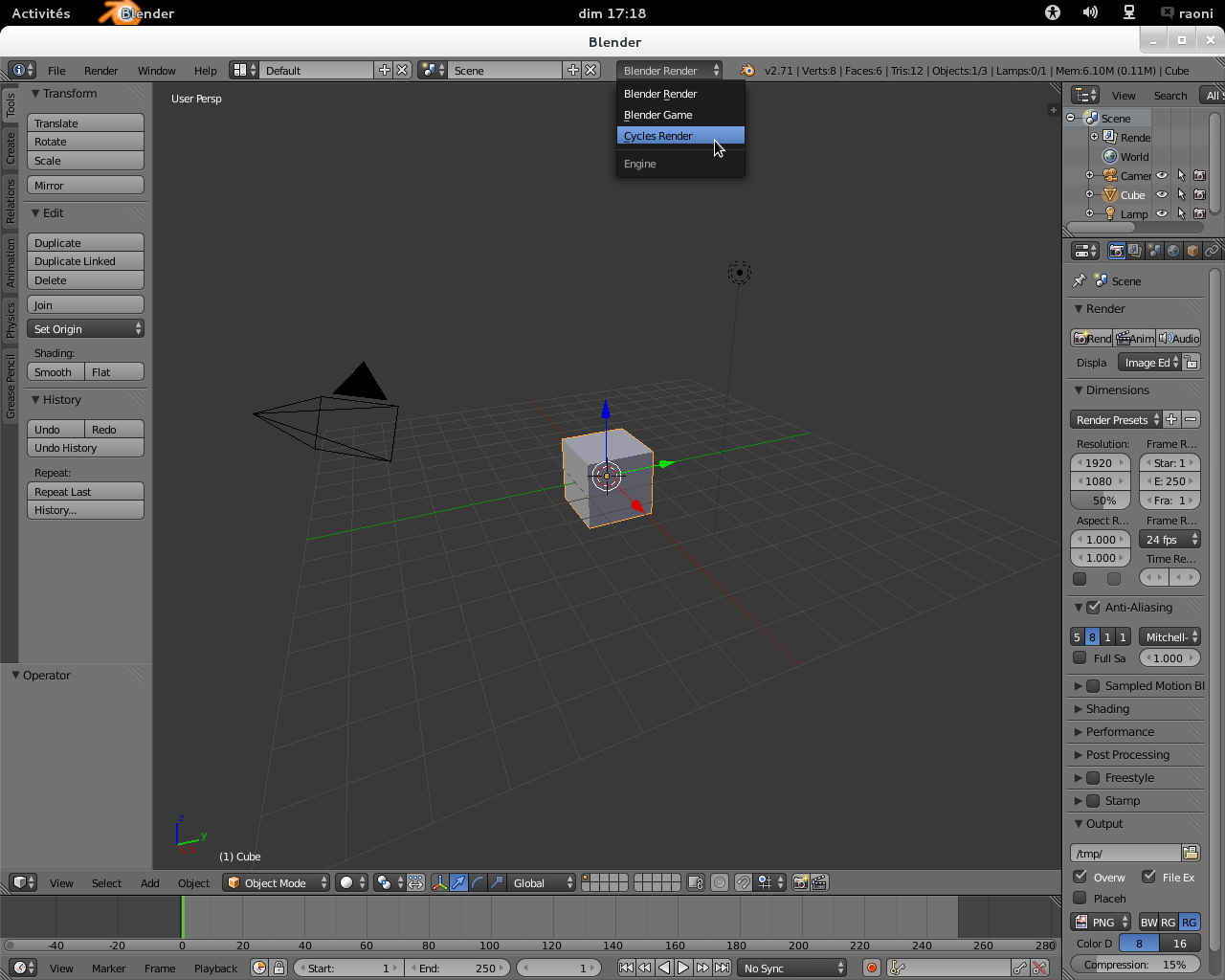Open the PNG file format dropdown
The height and width of the screenshot is (980, 1225).
(1101, 923)
